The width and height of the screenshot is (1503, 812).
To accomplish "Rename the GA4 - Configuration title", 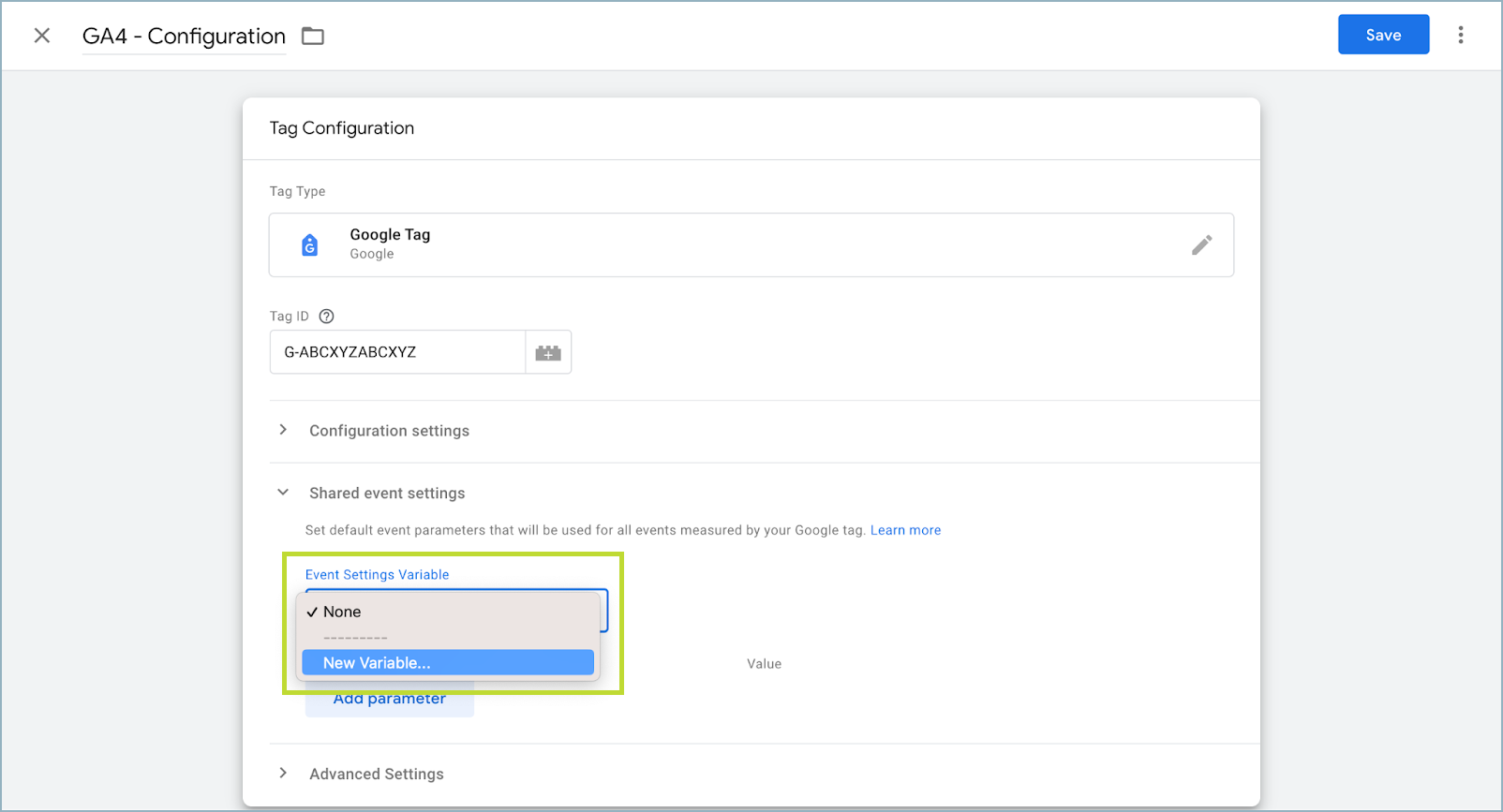I will pos(184,37).
